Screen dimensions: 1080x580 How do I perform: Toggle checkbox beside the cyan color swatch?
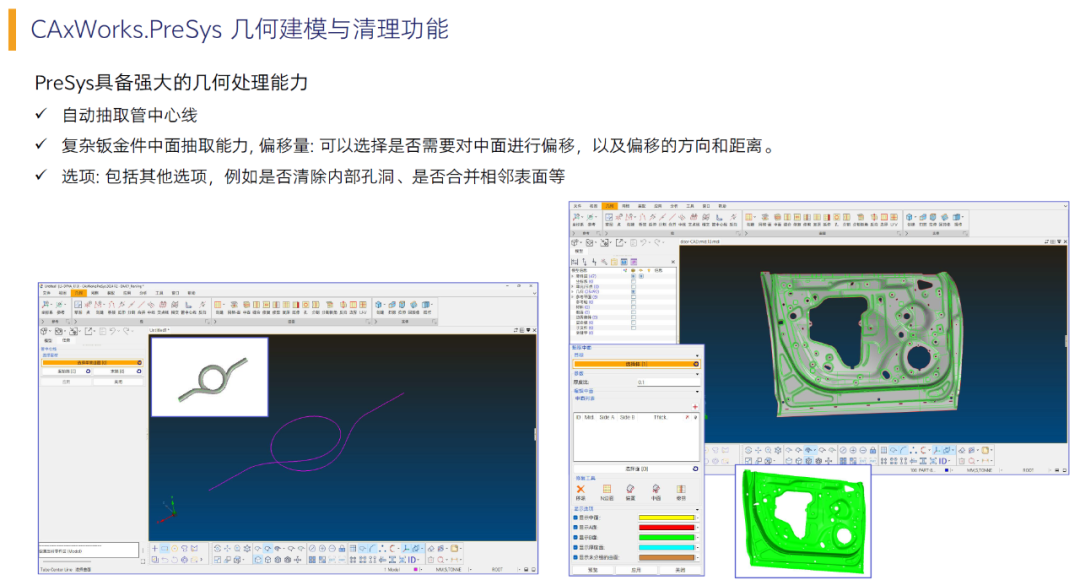(575, 548)
